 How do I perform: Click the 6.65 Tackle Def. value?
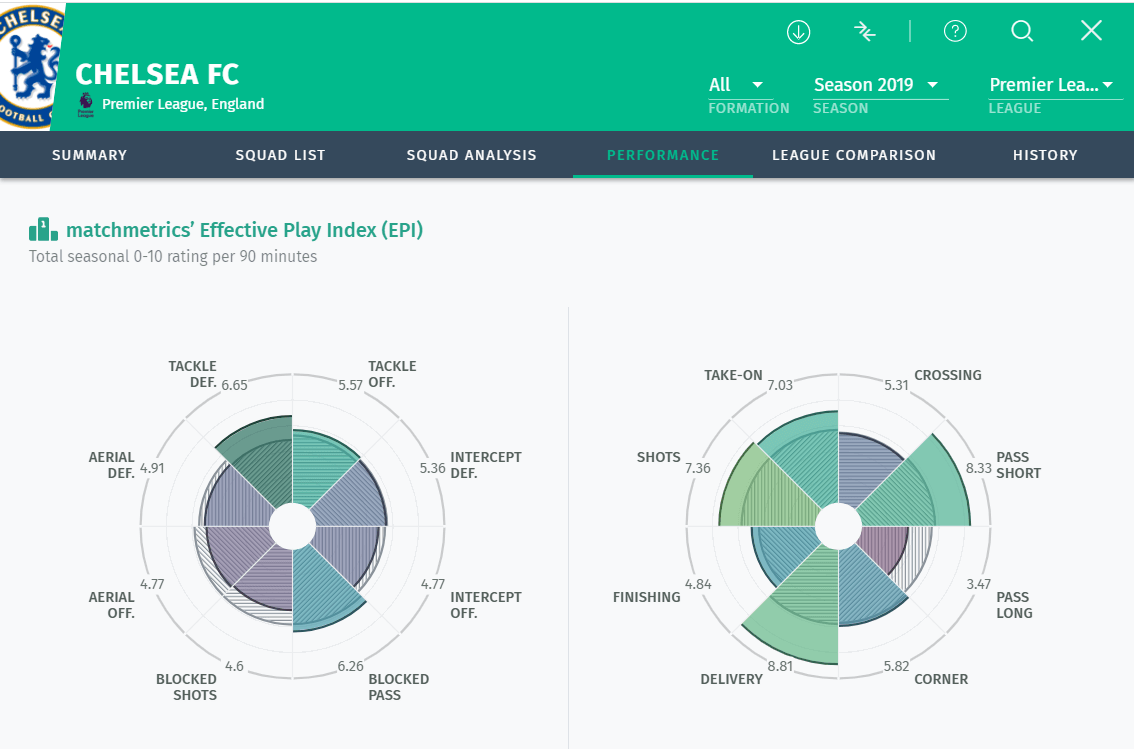234,385
